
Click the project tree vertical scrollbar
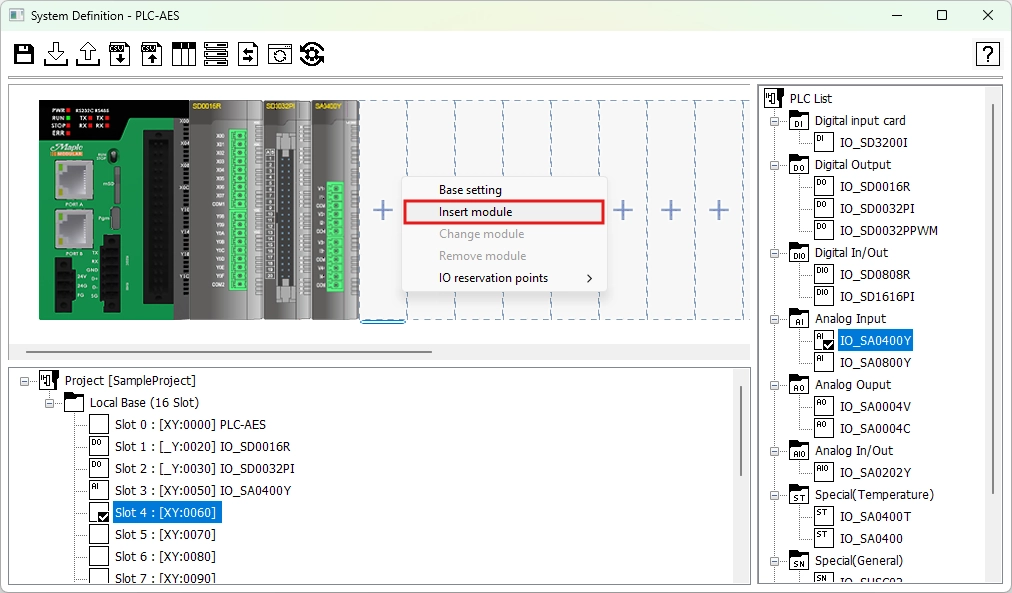coord(741,430)
